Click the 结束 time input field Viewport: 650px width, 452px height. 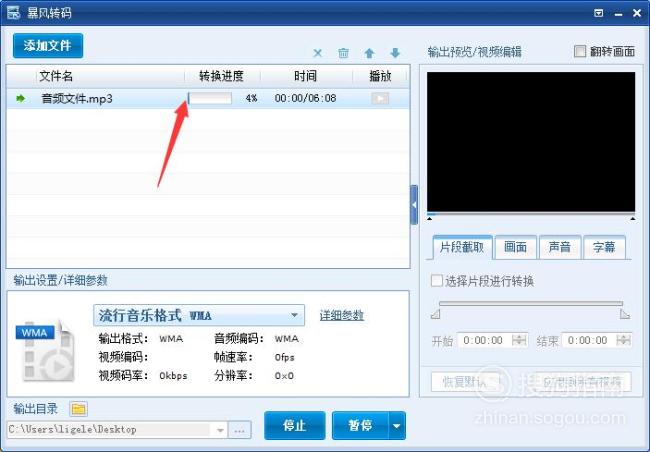pyautogui.click(x=588, y=340)
